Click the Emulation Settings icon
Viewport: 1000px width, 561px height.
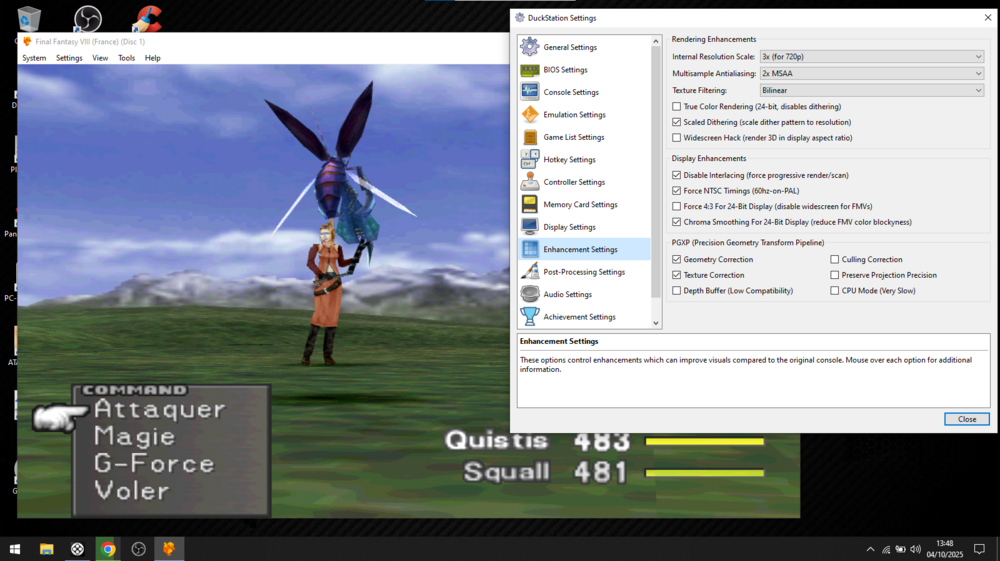[x=529, y=115]
